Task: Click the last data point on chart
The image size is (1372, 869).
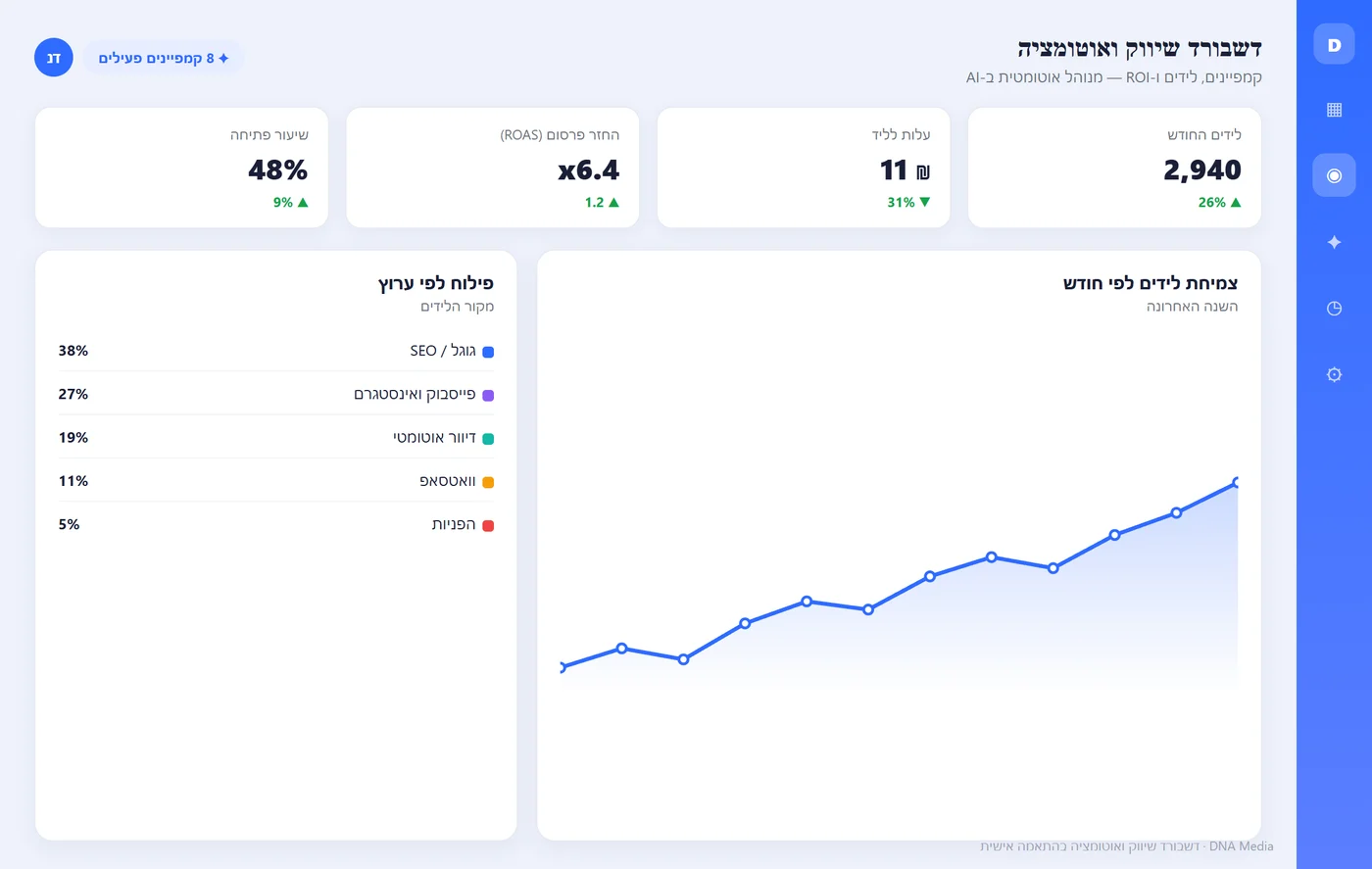Action: pyautogui.click(x=1237, y=482)
